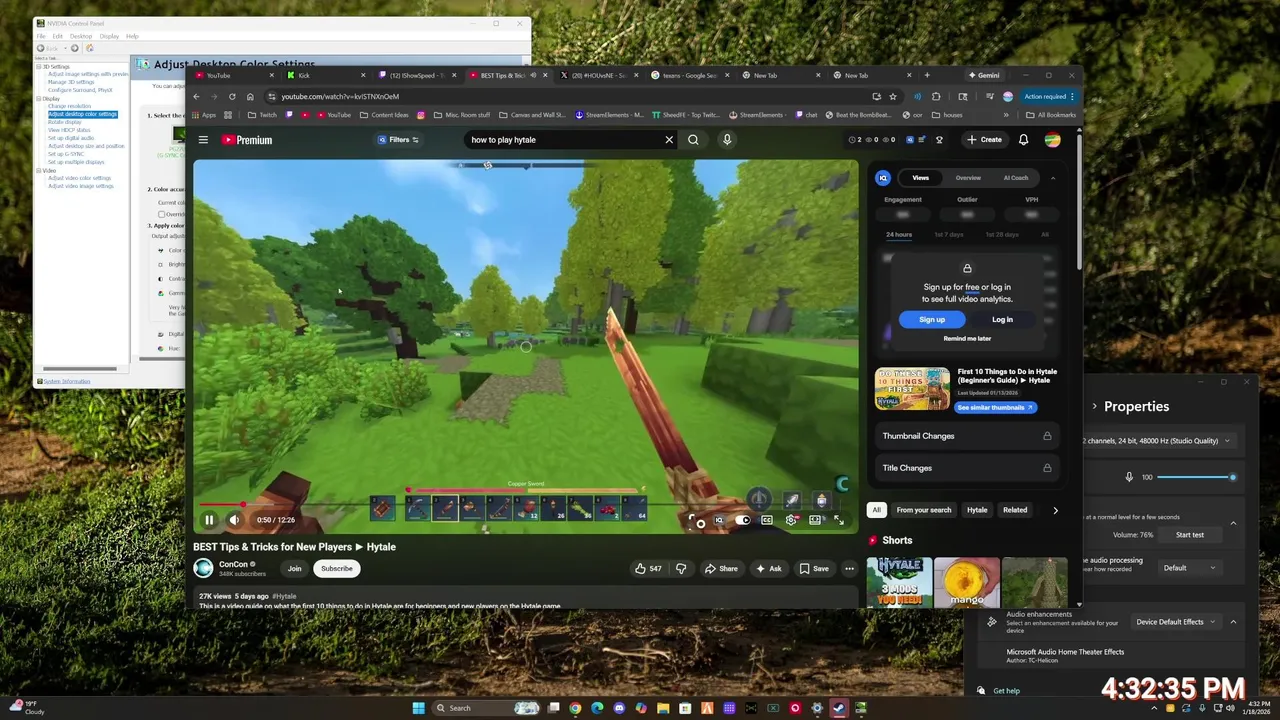This screenshot has width=1280, height=720.
Task: Open a new Chrome tab with plus
Action: point(927,75)
